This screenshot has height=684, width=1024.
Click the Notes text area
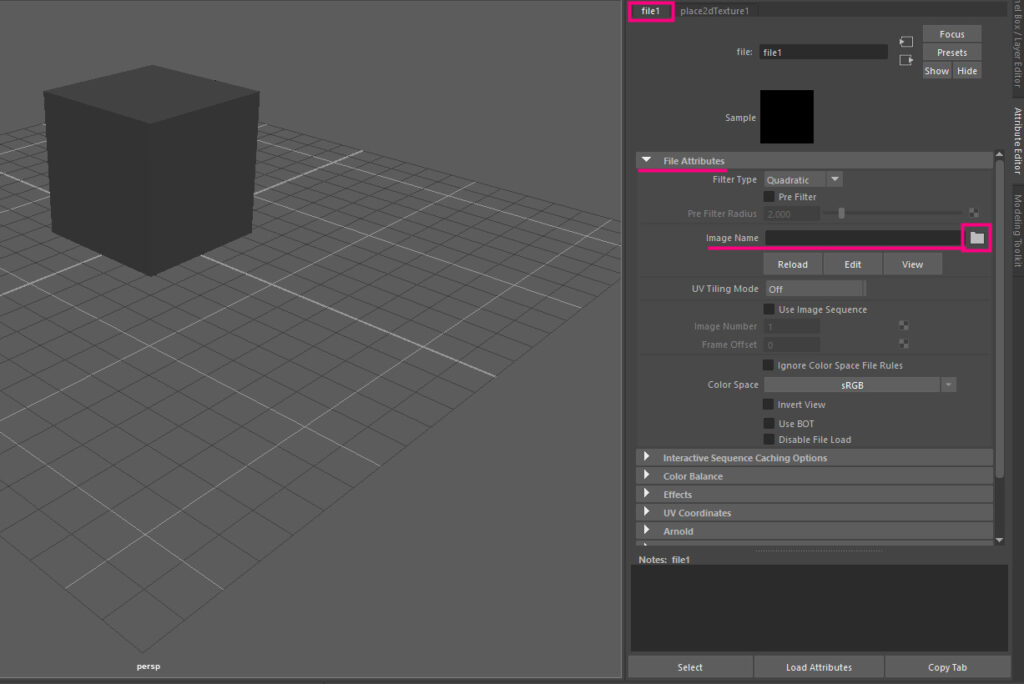(x=819, y=608)
